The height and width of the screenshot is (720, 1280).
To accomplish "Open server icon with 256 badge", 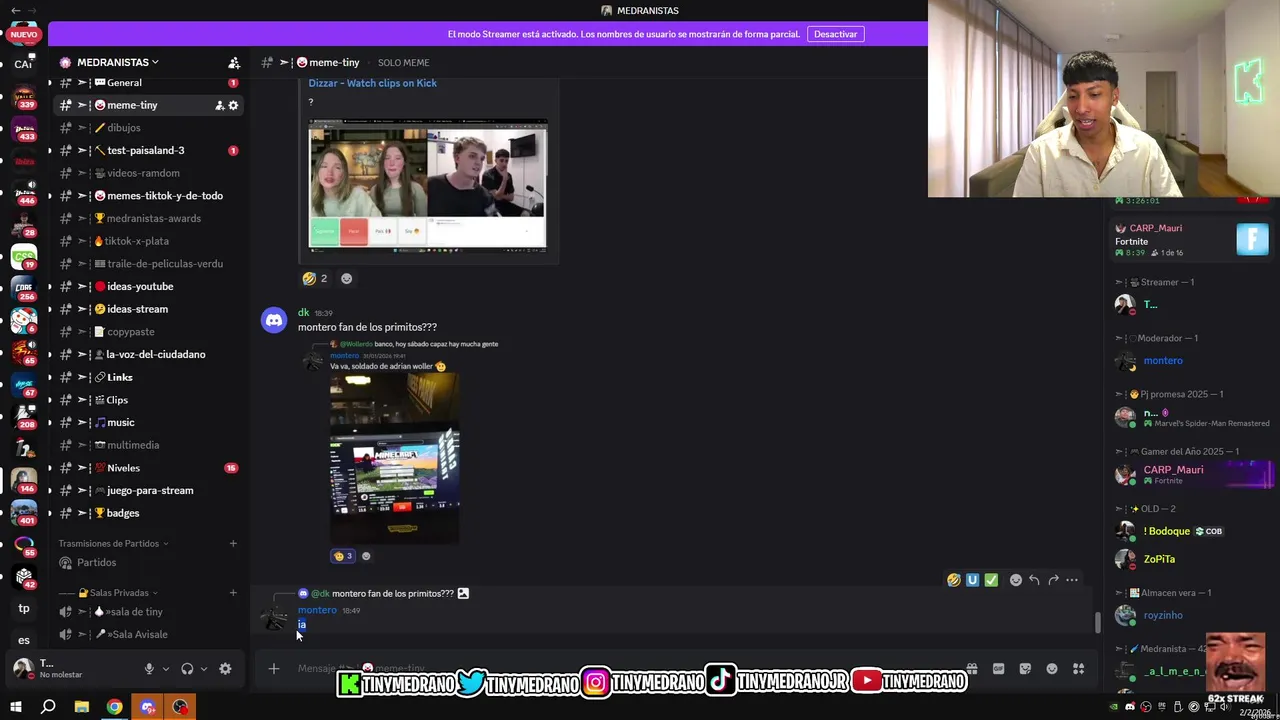I will point(24,290).
